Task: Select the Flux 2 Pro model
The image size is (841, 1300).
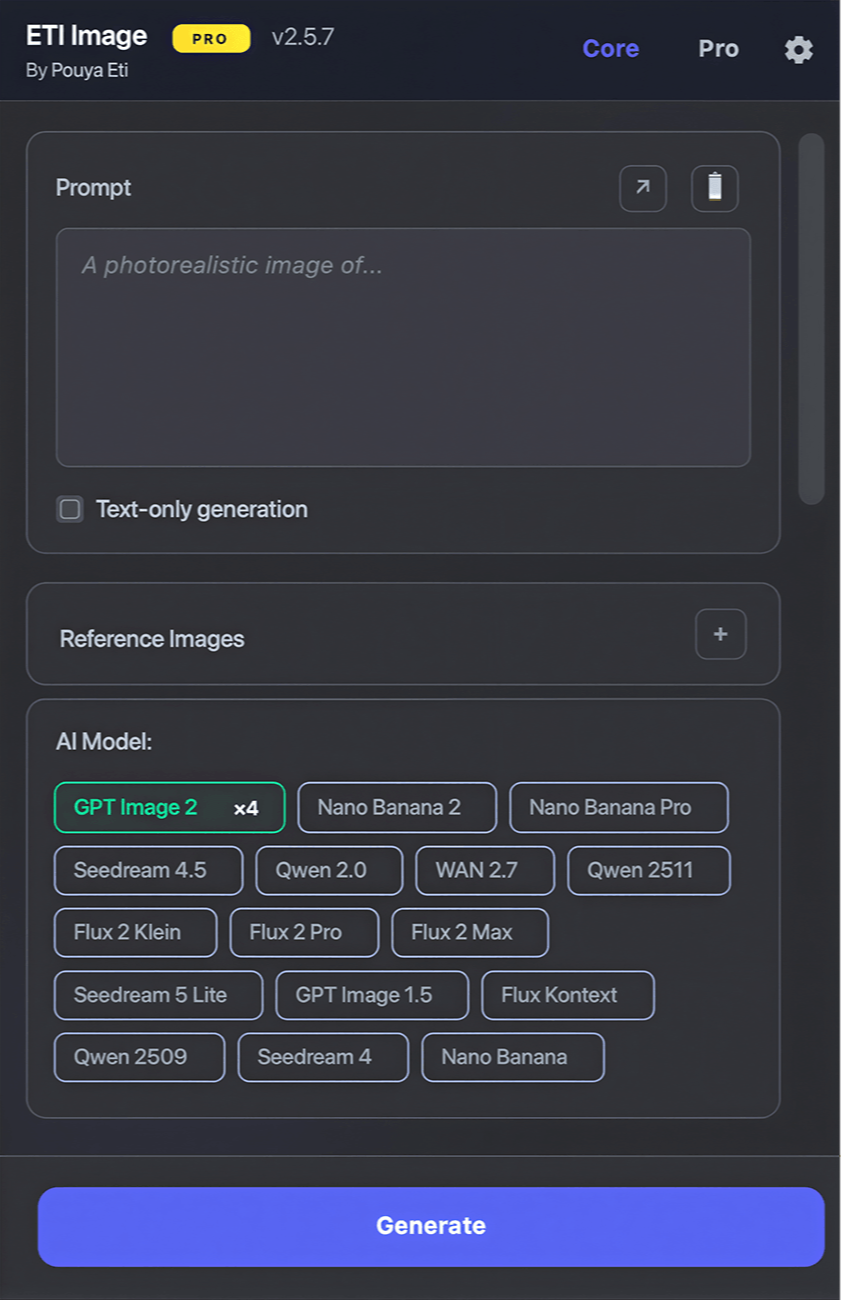Action: [304, 932]
